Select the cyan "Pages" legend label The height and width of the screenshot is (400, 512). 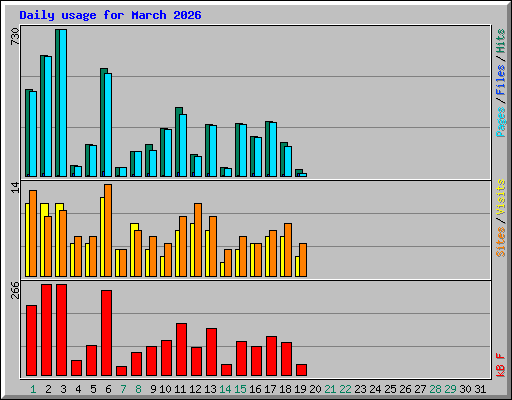[x=500, y=122]
